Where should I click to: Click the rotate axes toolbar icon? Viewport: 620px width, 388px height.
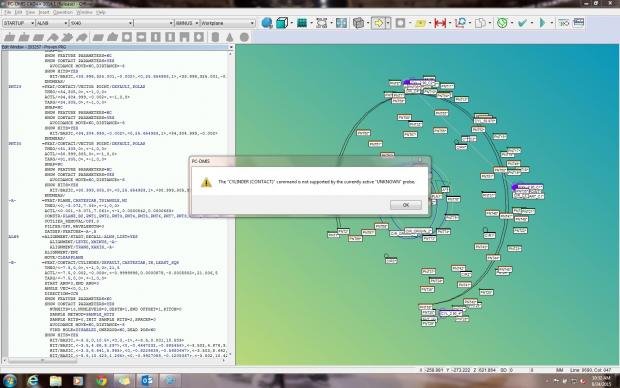[460, 23]
